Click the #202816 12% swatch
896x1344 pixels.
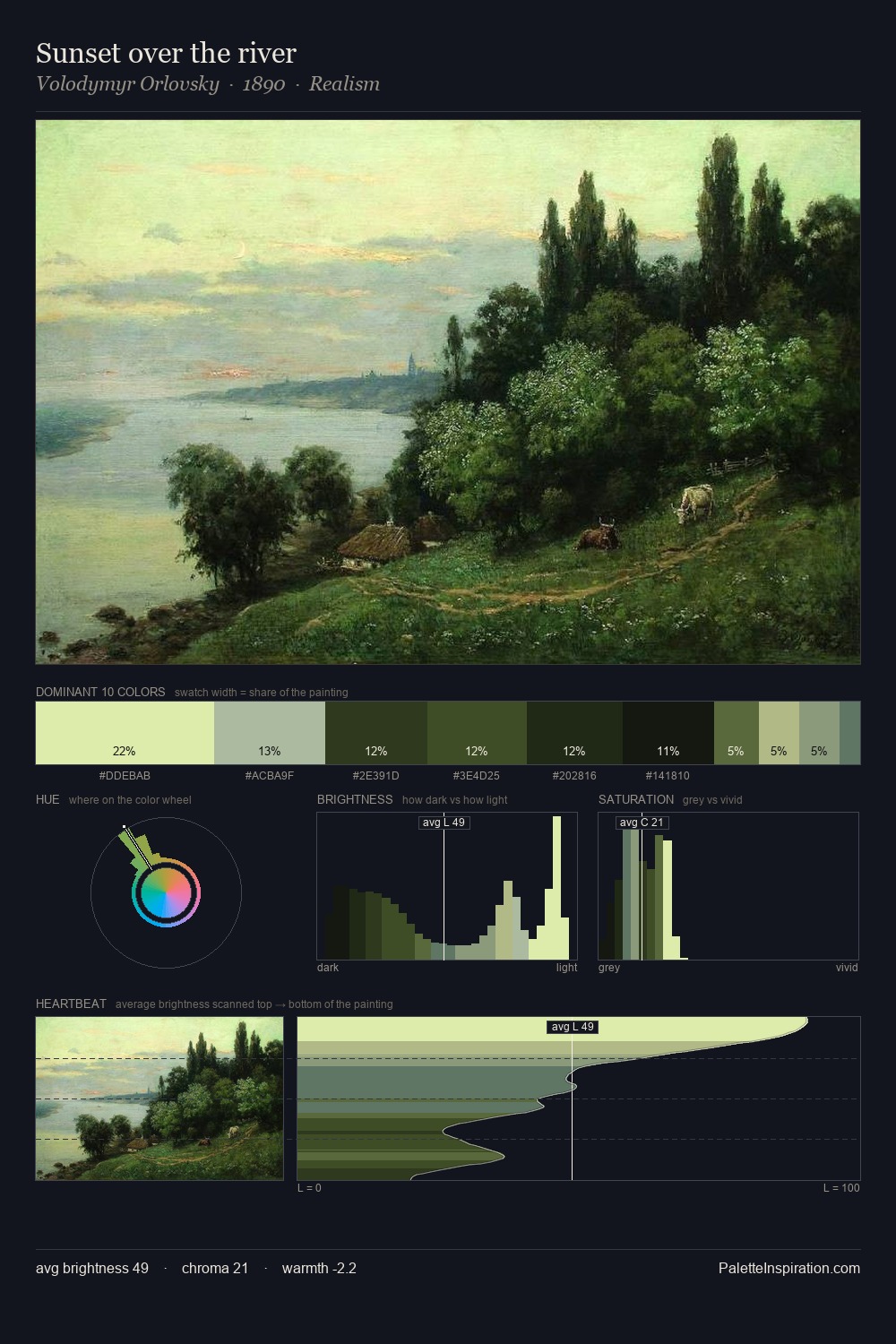[x=574, y=733]
